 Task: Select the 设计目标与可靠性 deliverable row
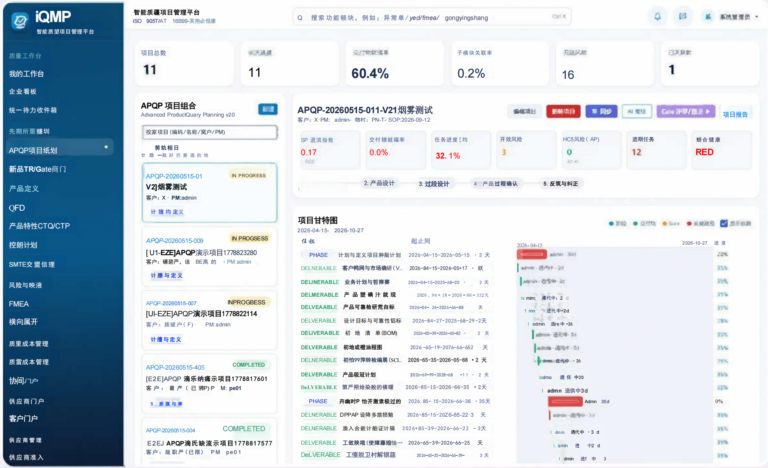click(396, 320)
